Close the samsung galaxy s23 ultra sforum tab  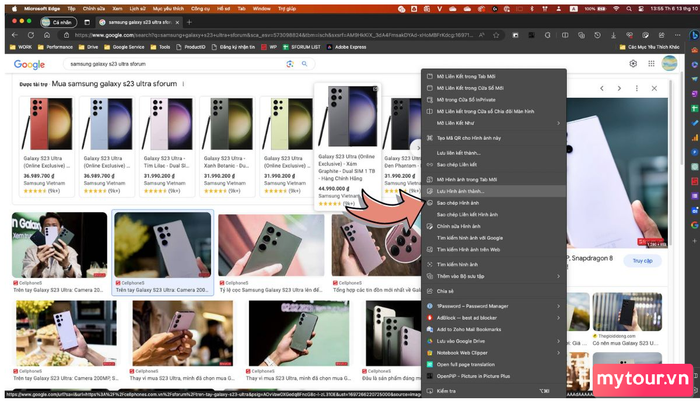coord(177,22)
